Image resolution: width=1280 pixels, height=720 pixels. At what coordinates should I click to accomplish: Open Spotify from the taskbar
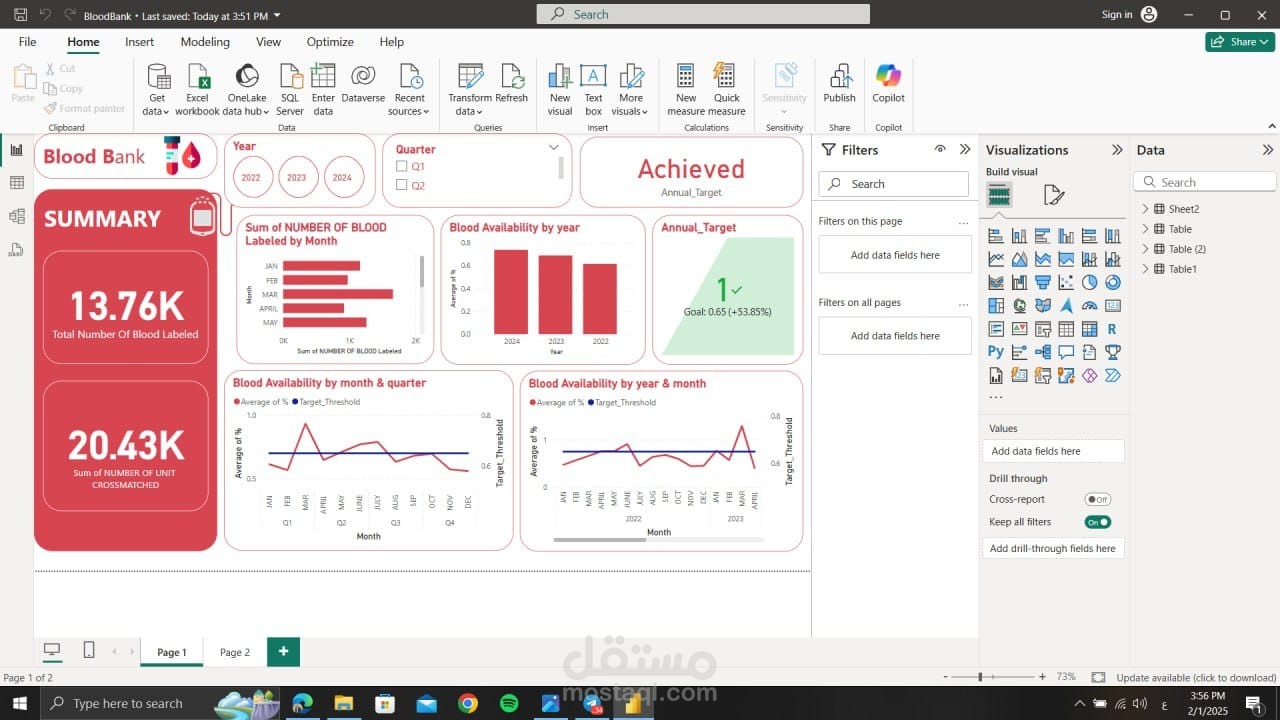[x=509, y=703]
